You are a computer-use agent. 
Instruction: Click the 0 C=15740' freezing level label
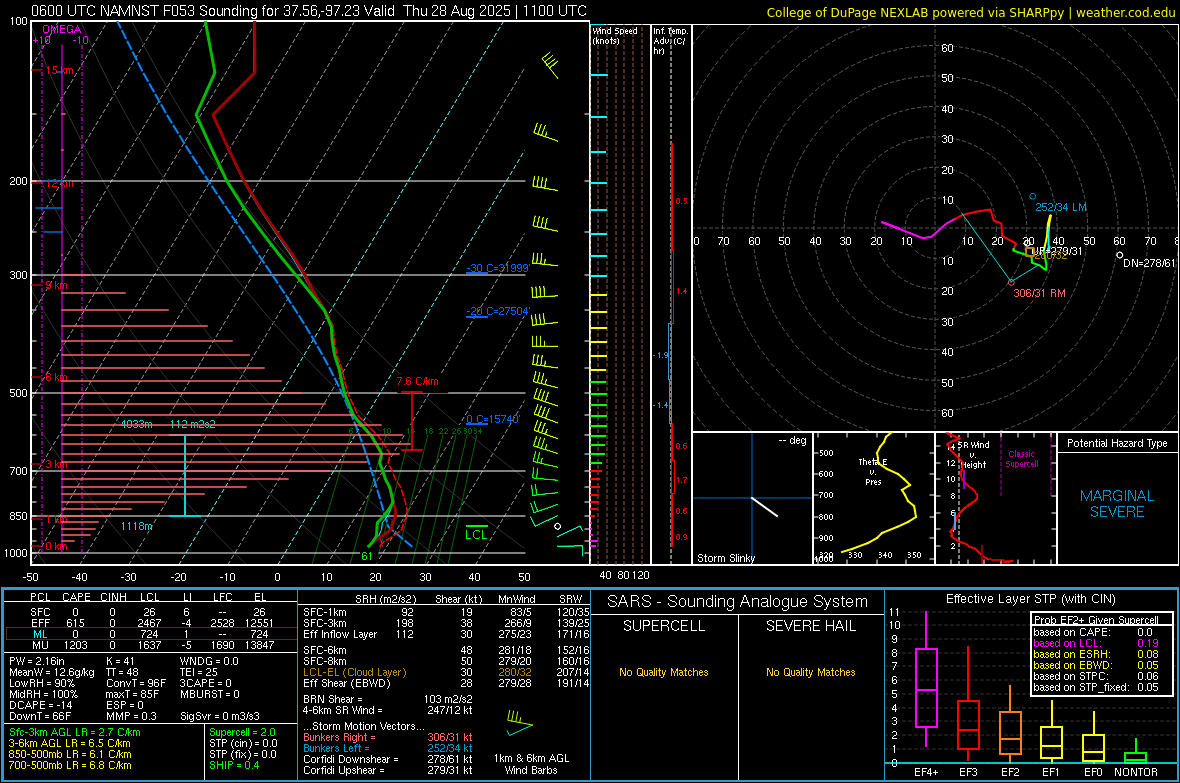coord(493,419)
